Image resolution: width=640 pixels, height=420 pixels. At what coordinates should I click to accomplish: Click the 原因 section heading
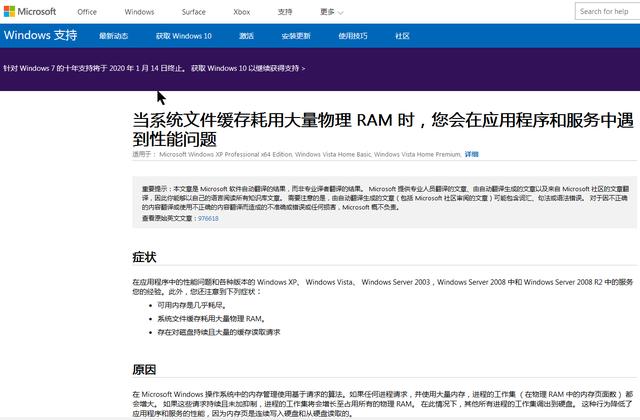point(144,370)
